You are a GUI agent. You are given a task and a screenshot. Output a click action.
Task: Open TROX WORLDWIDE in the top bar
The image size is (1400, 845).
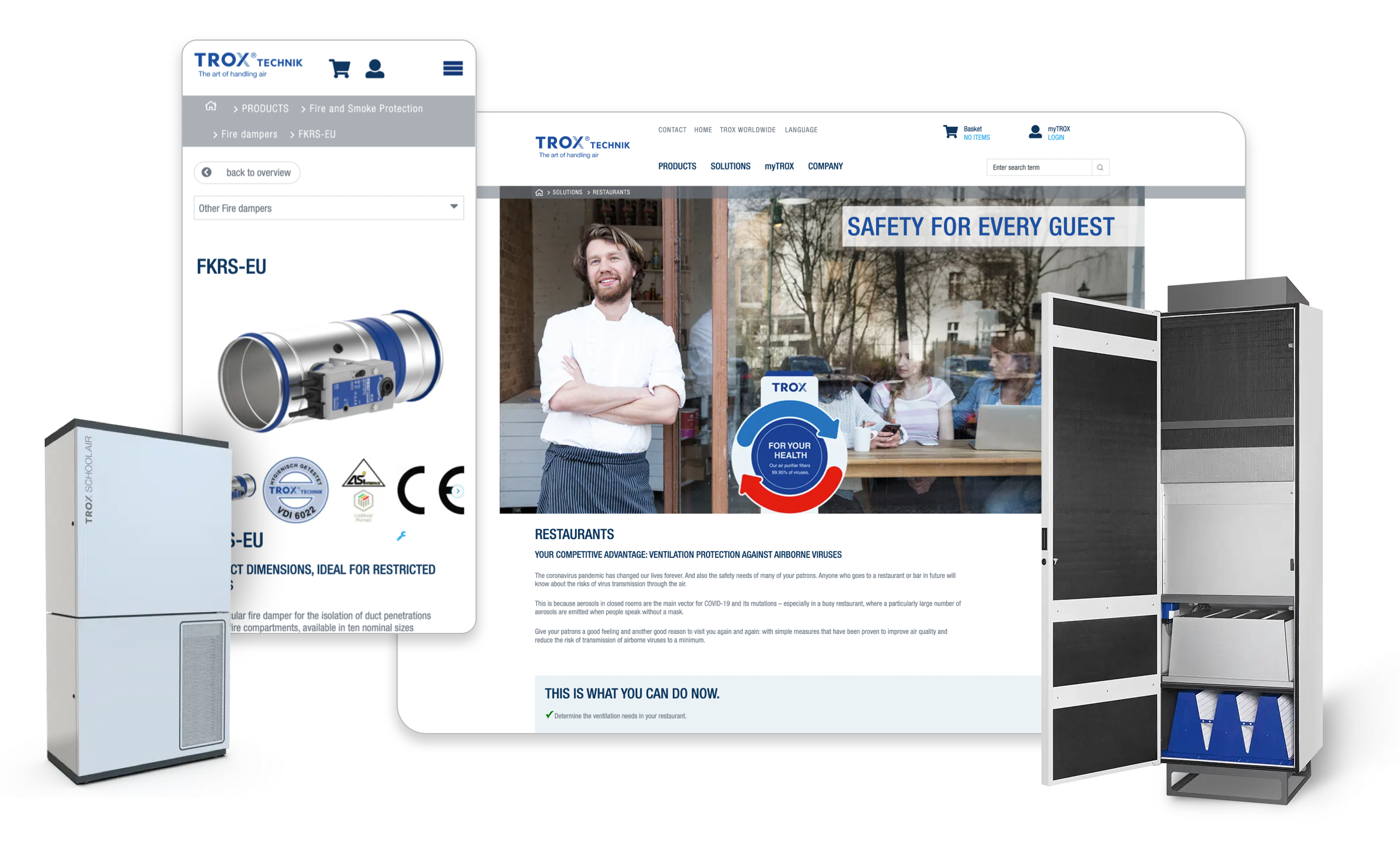[x=748, y=130]
